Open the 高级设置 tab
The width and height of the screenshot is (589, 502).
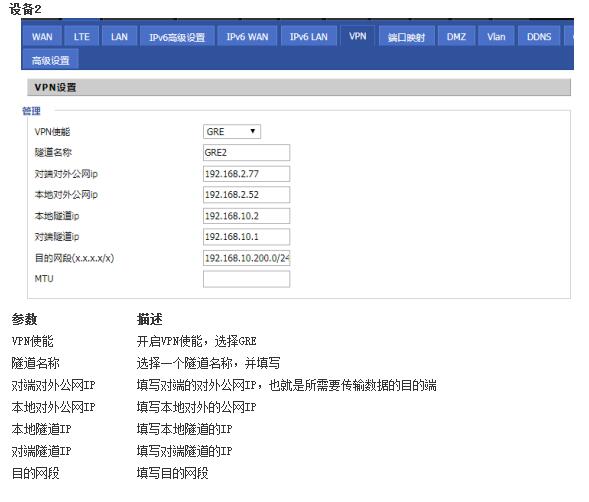point(50,60)
